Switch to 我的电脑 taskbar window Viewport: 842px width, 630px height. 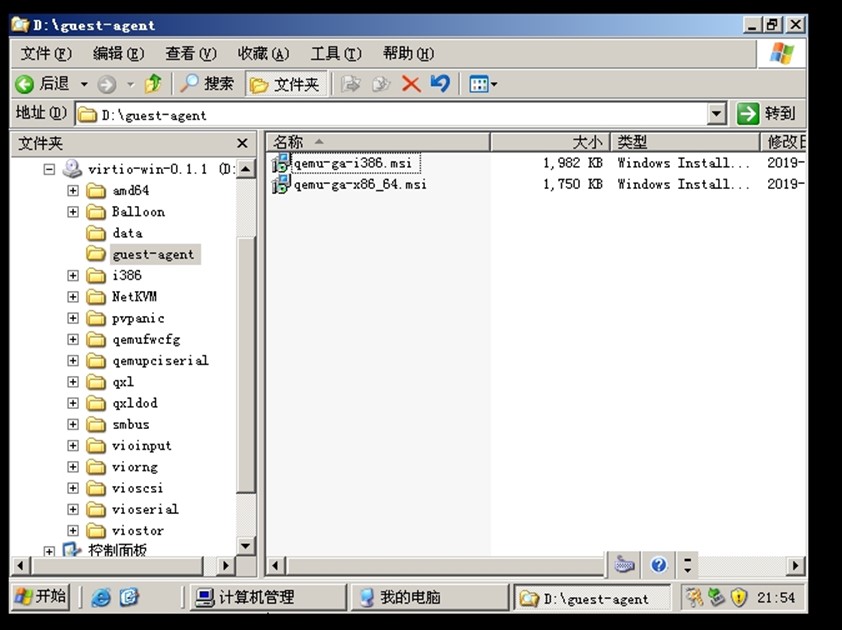coord(429,597)
